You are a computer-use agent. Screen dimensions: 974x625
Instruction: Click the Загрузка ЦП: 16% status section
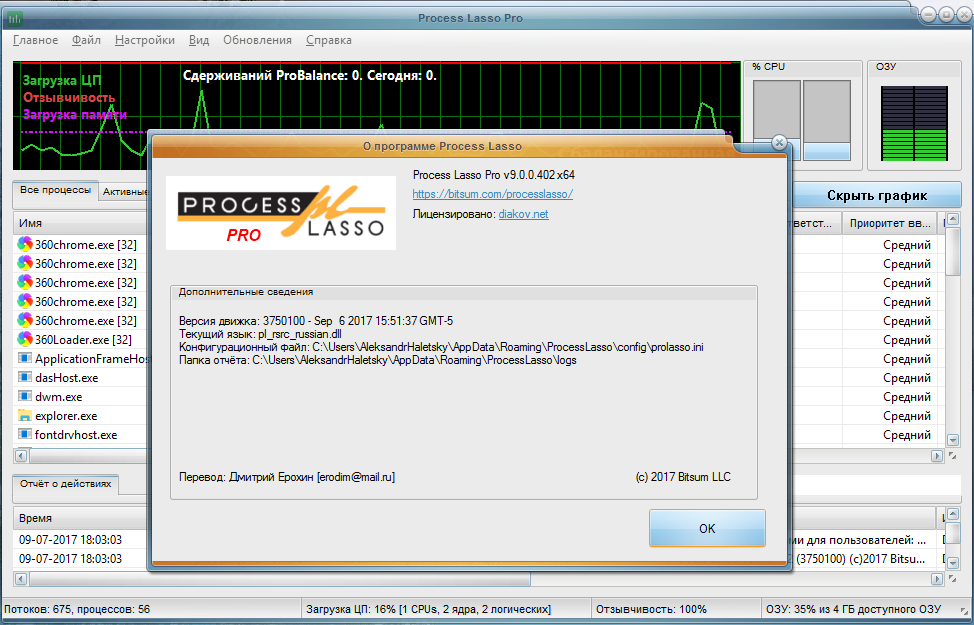click(429, 609)
